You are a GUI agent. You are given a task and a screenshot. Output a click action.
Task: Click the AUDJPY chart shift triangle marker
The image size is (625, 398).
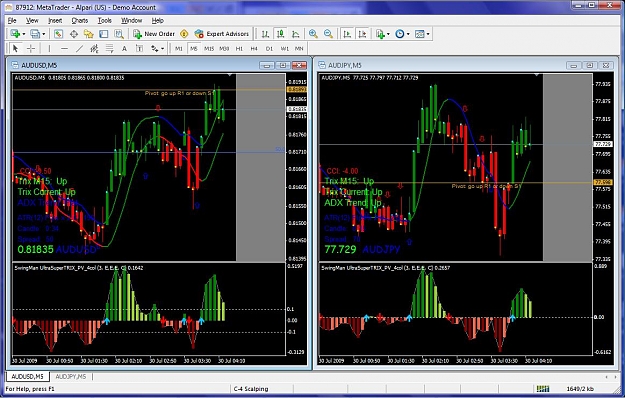[x=537, y=75]
